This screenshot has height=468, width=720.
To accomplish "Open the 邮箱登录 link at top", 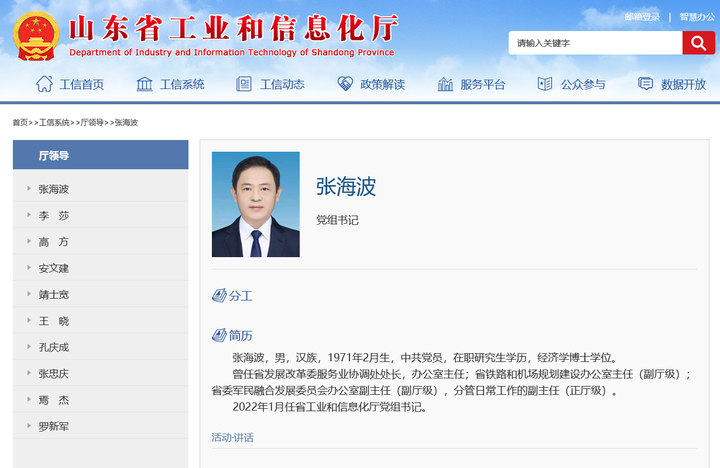I will 642,16.
